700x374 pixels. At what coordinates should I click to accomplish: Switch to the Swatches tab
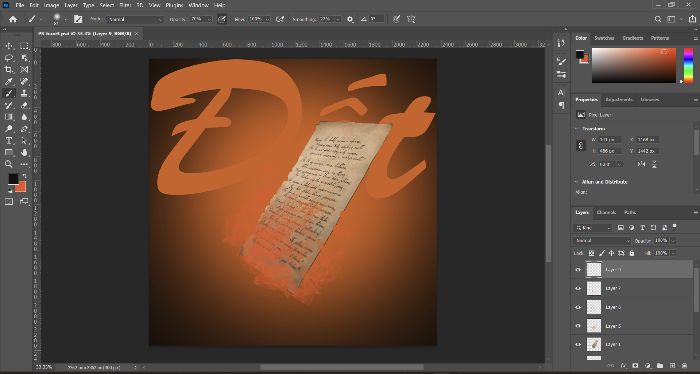tap(604, 38)
